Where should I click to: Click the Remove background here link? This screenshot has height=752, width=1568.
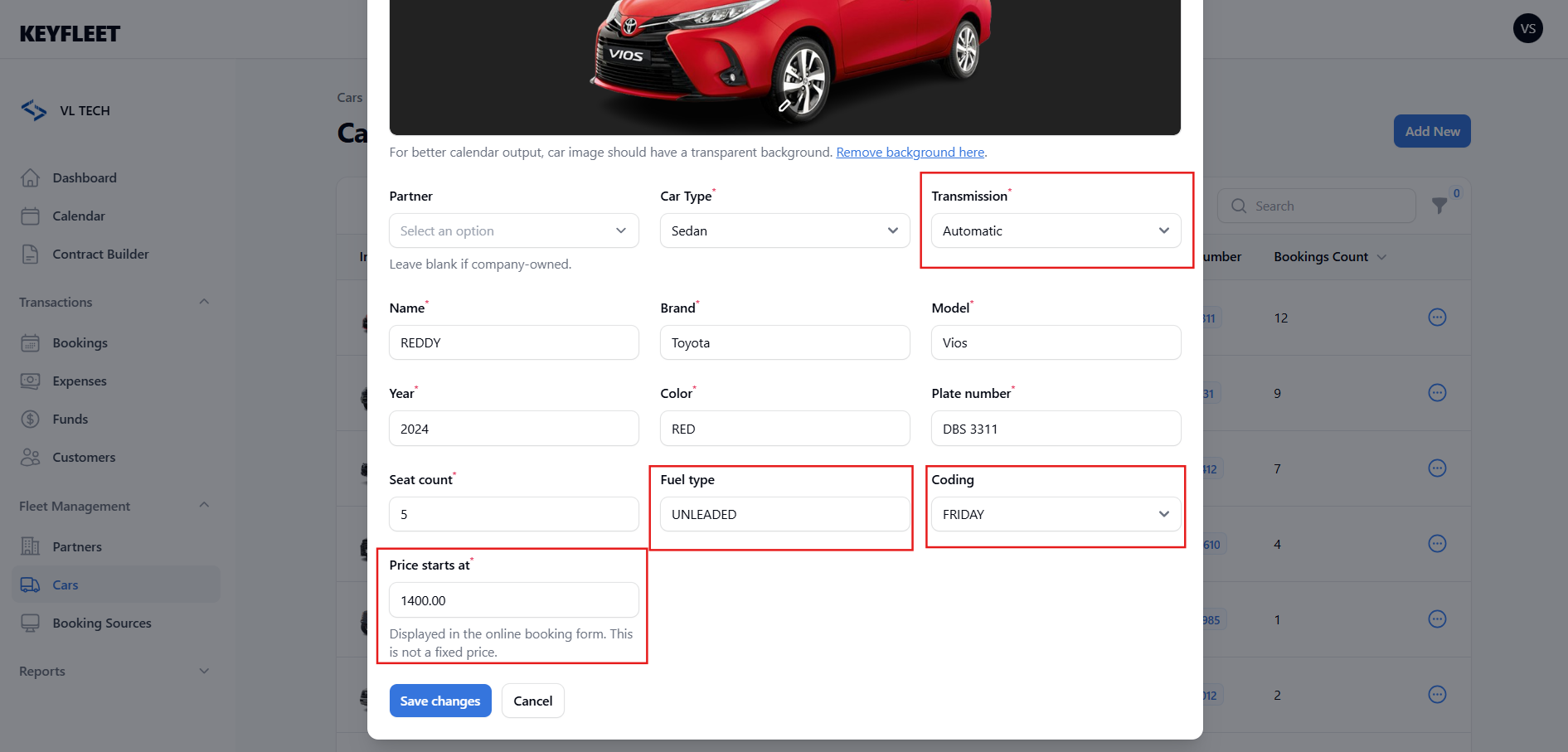[910, 153]
